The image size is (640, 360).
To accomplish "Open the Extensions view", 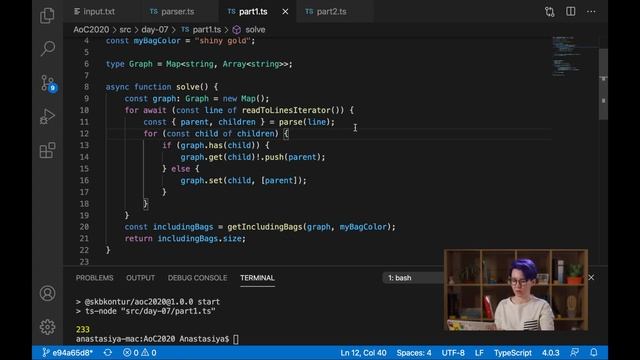I will click(x=47, y=150).
